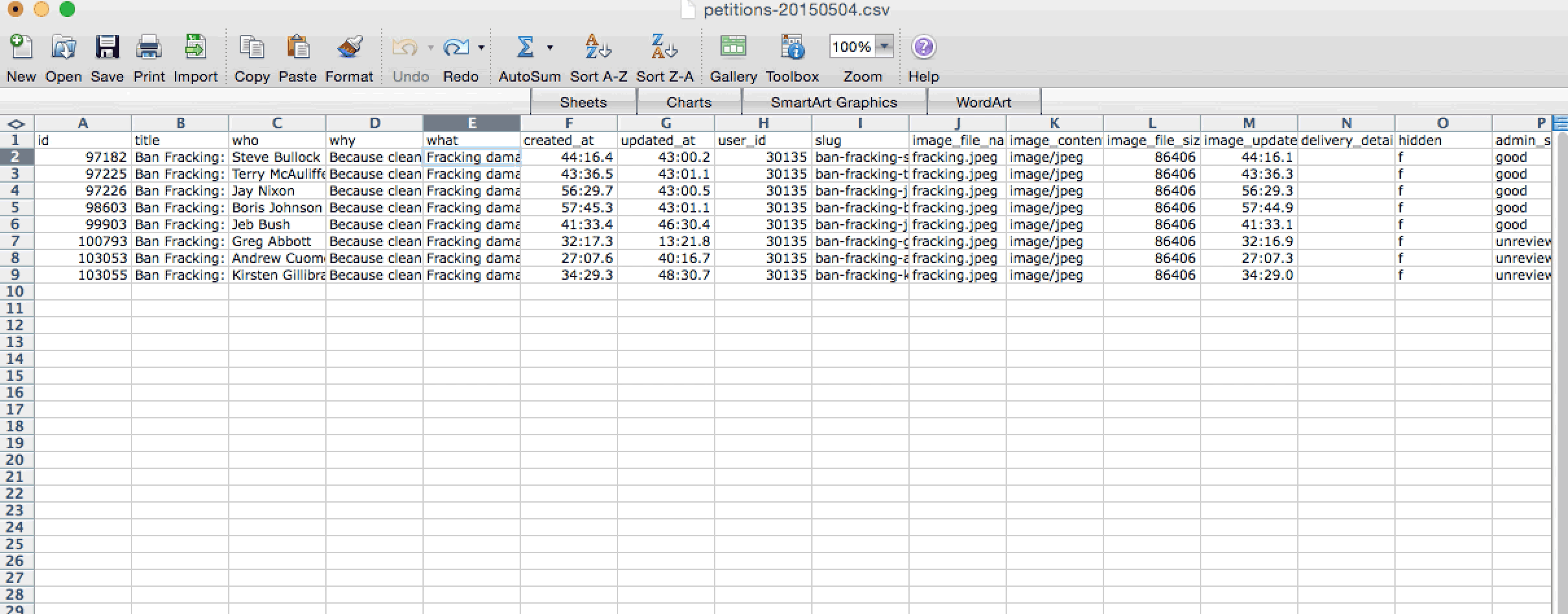Select the 'delivery_detail' header cell
Screen dimensions: 1568x614
point(1346,141)
